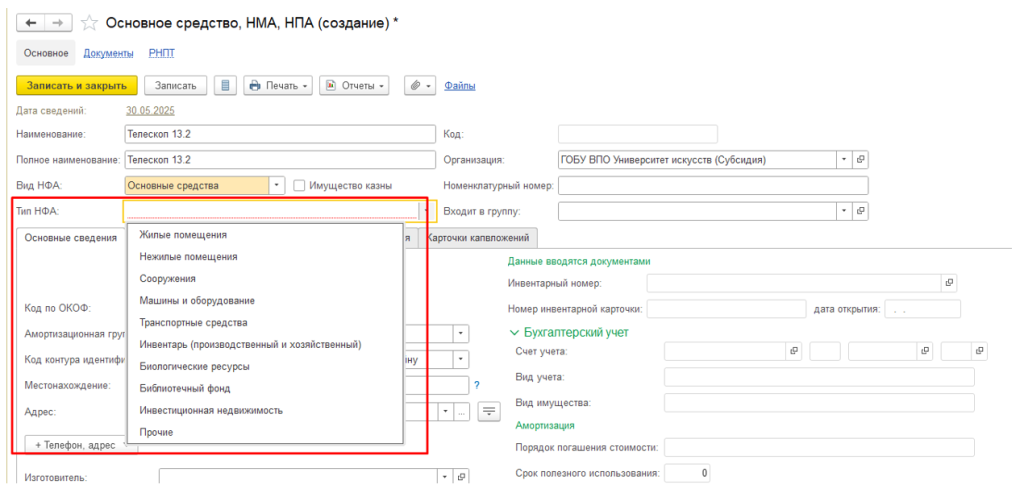The width and height of the screenshot is (1024, 497).
Task: Choose Прочие option in the list
Action: click(x=264, y=432)
